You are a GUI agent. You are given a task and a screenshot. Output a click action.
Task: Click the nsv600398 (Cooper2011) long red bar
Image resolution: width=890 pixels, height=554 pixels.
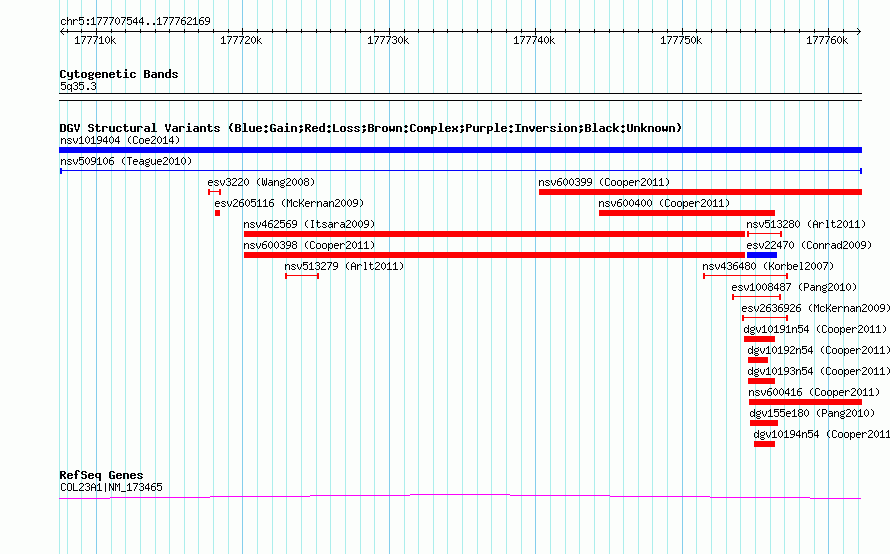[x=494, y=255]
